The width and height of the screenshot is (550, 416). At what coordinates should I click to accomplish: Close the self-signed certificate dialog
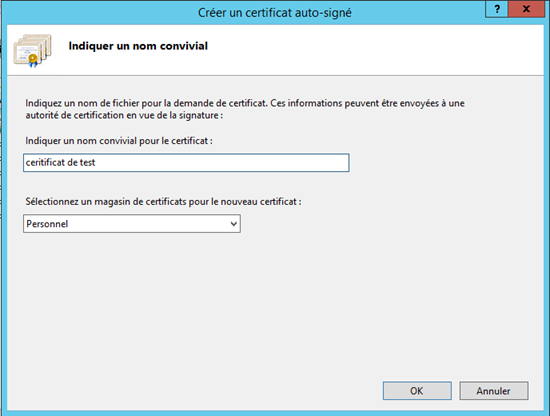coord(526,9)
